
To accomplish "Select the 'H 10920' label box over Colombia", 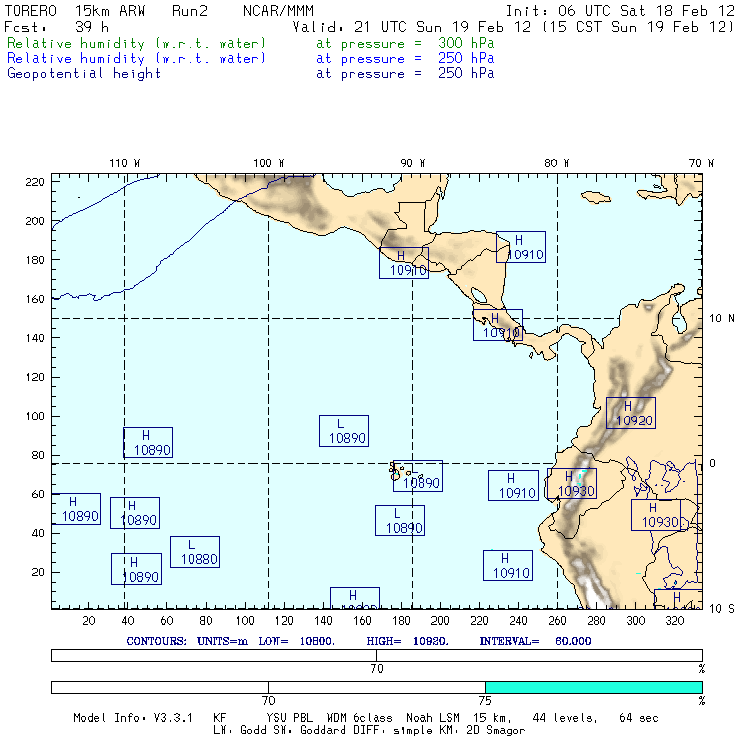I will click(x=631, y=413).
